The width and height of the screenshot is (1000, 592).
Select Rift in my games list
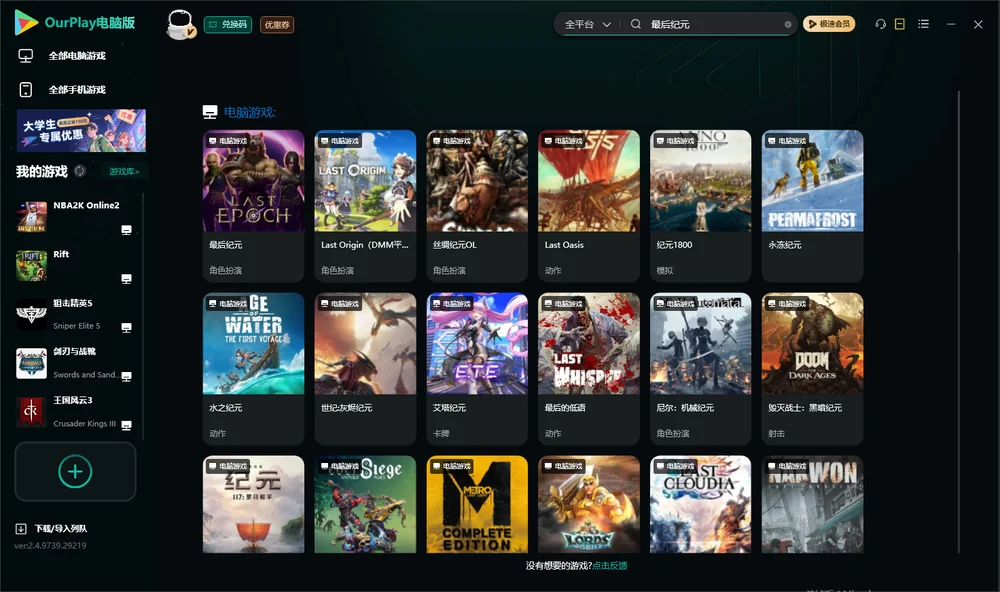75,266
